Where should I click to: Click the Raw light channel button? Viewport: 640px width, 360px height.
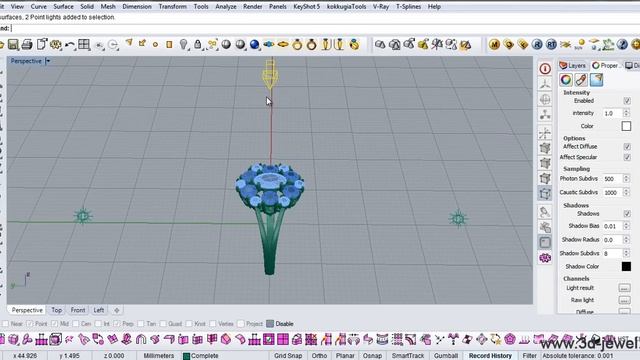624,300
